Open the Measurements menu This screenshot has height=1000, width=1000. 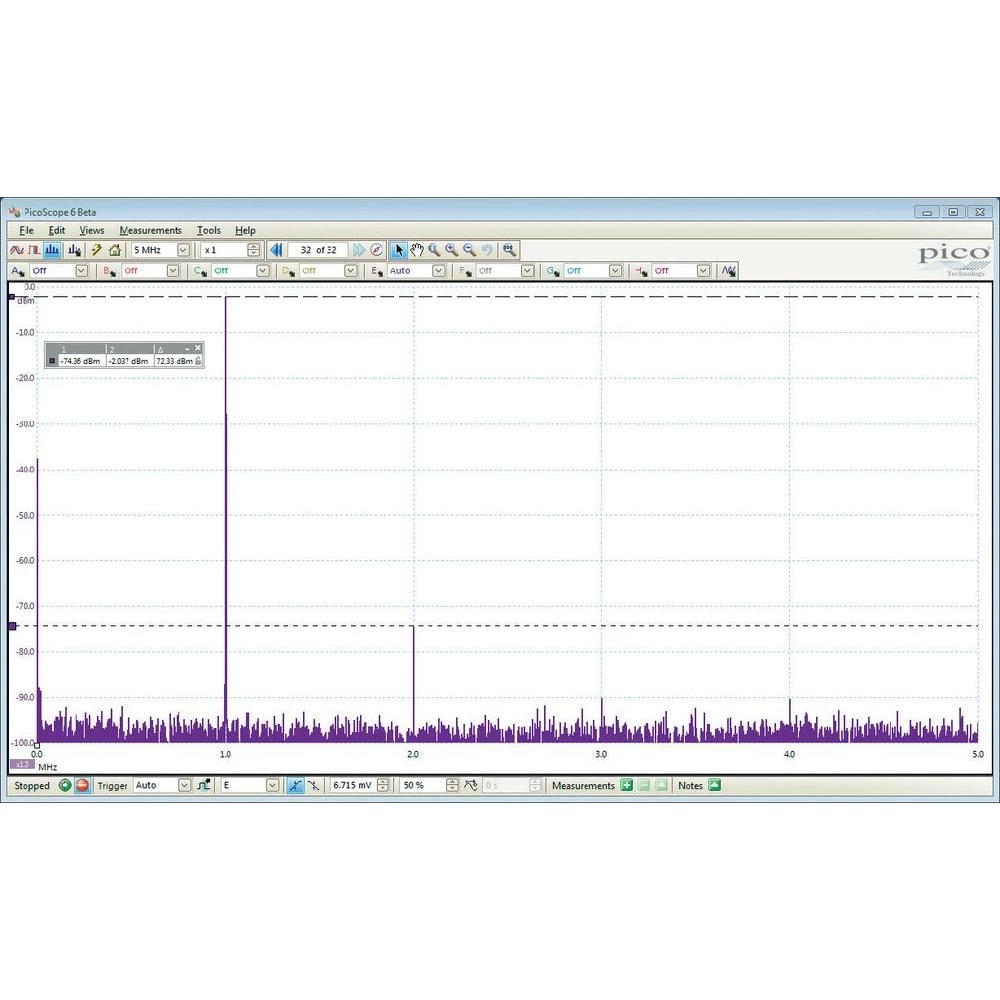(150, 230)
